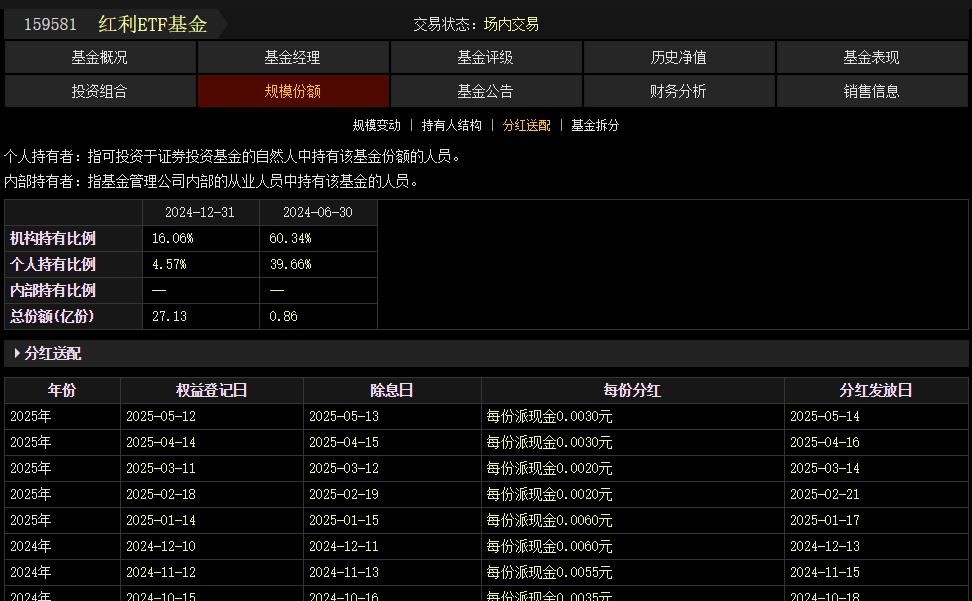The height and width of the screenshot is (601, 972).
Task: Click the fund code 159581
Action: point(50,24)
